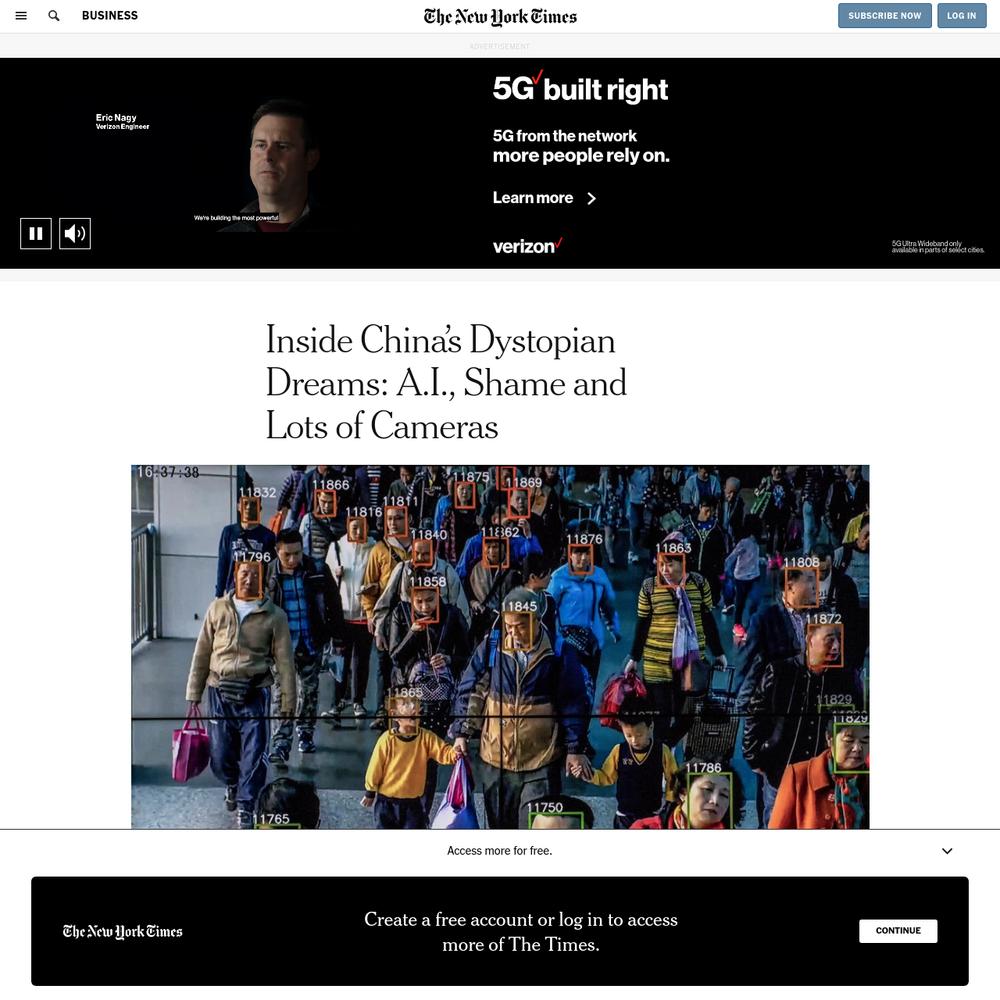Click the Access more for free text
1000x1000 pixels.
click(499, 851)
